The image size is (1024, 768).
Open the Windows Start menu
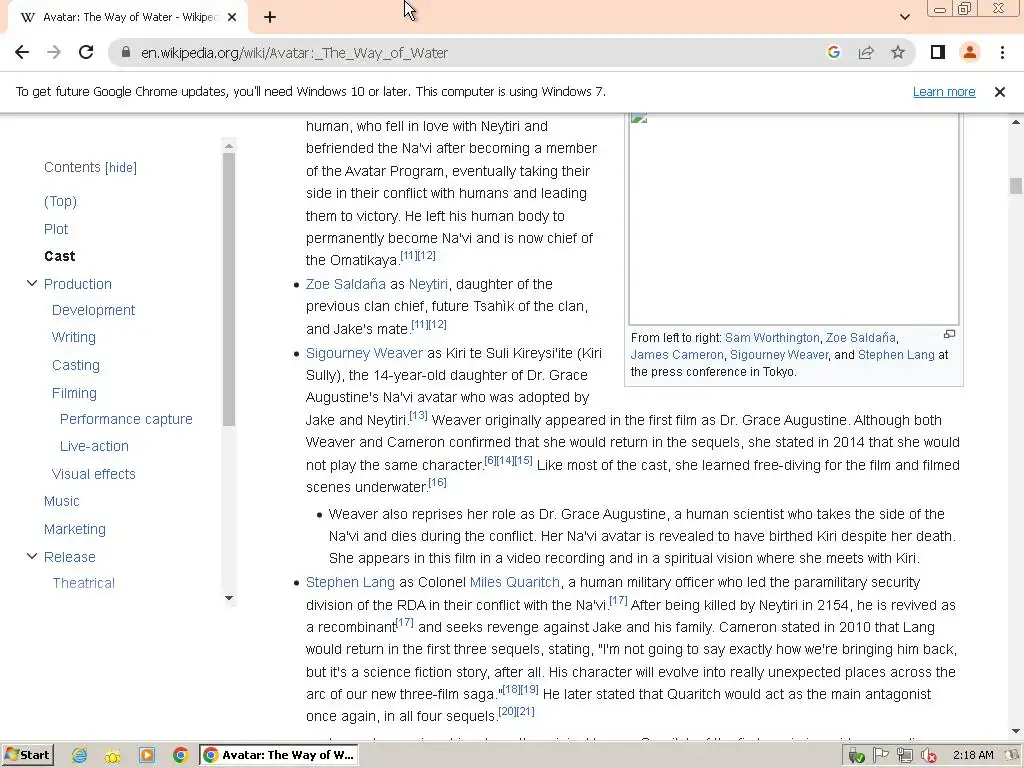(27, 755)
